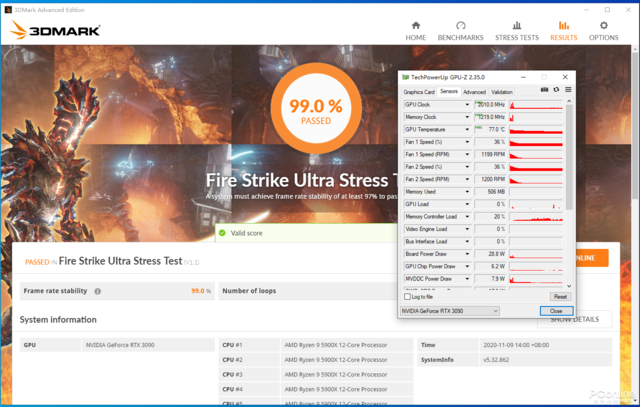The image size is (640, 407).
Task: Click green Valid score check icon
Action: pyautogui.click(x=222, y=233)
